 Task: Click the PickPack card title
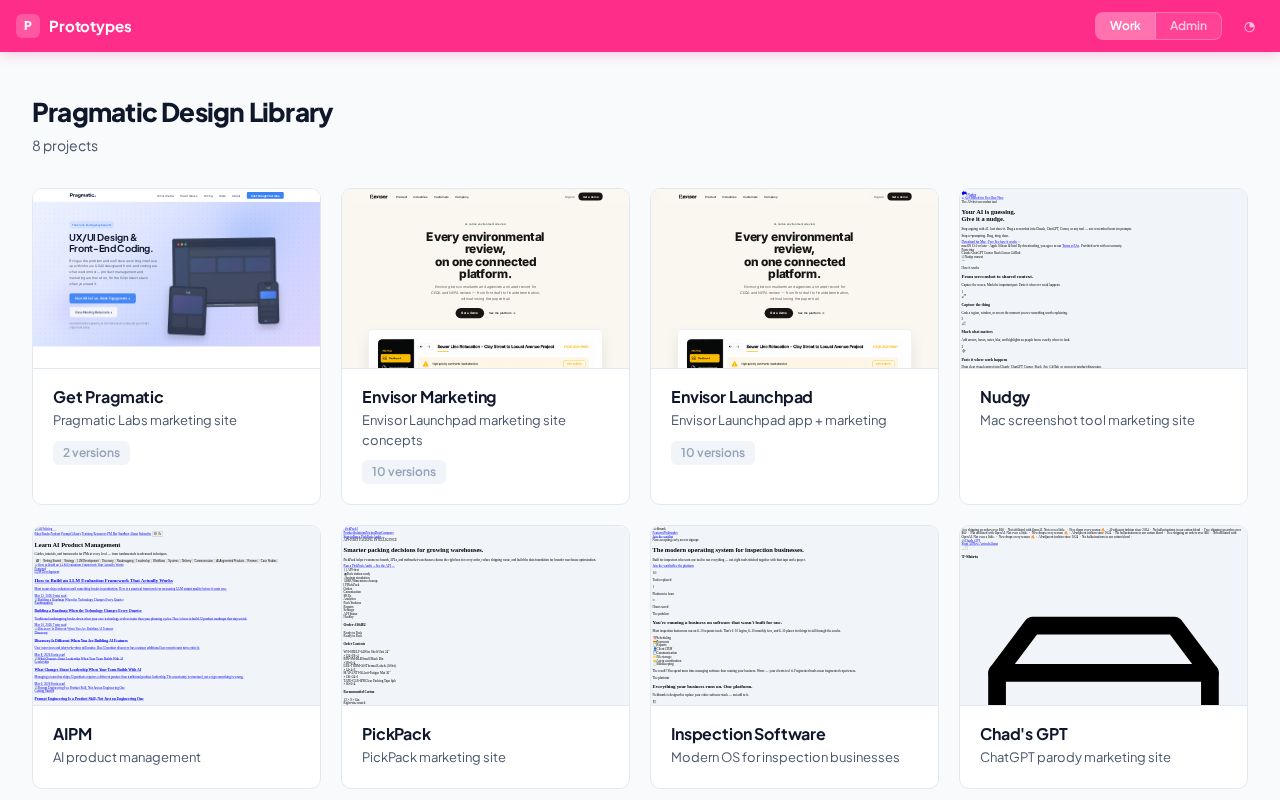[x=396, y=734]
